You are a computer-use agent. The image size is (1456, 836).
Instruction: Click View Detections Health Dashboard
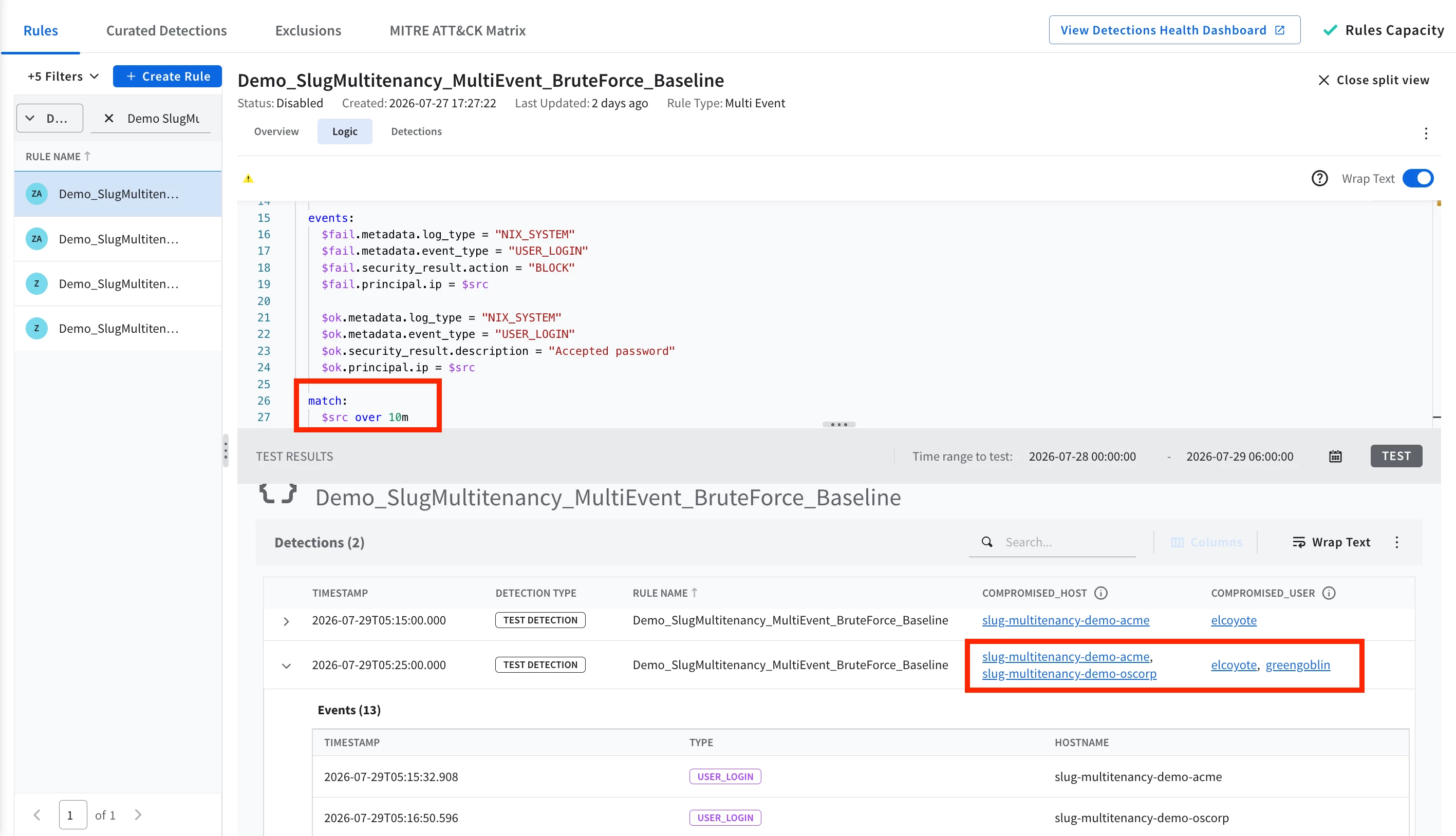coord(1174,30)
